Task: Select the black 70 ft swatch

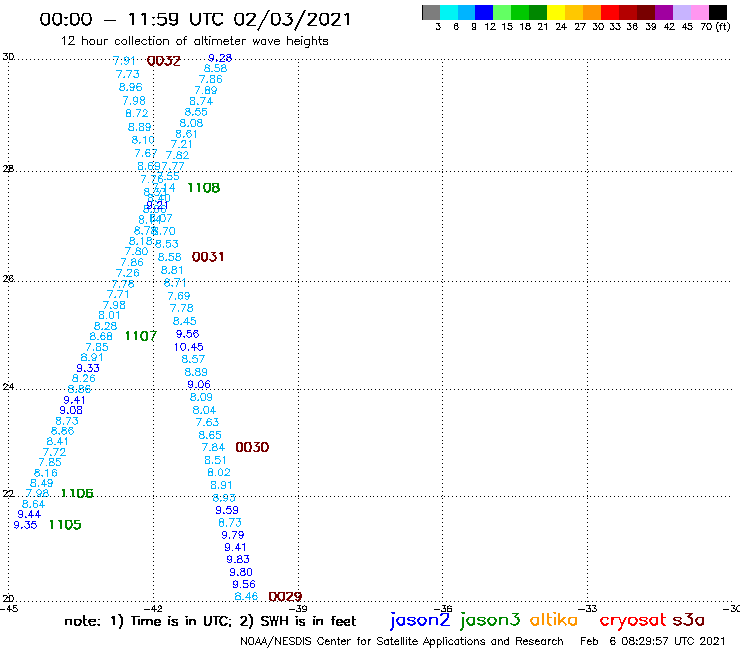Action: tap(718, 12)
